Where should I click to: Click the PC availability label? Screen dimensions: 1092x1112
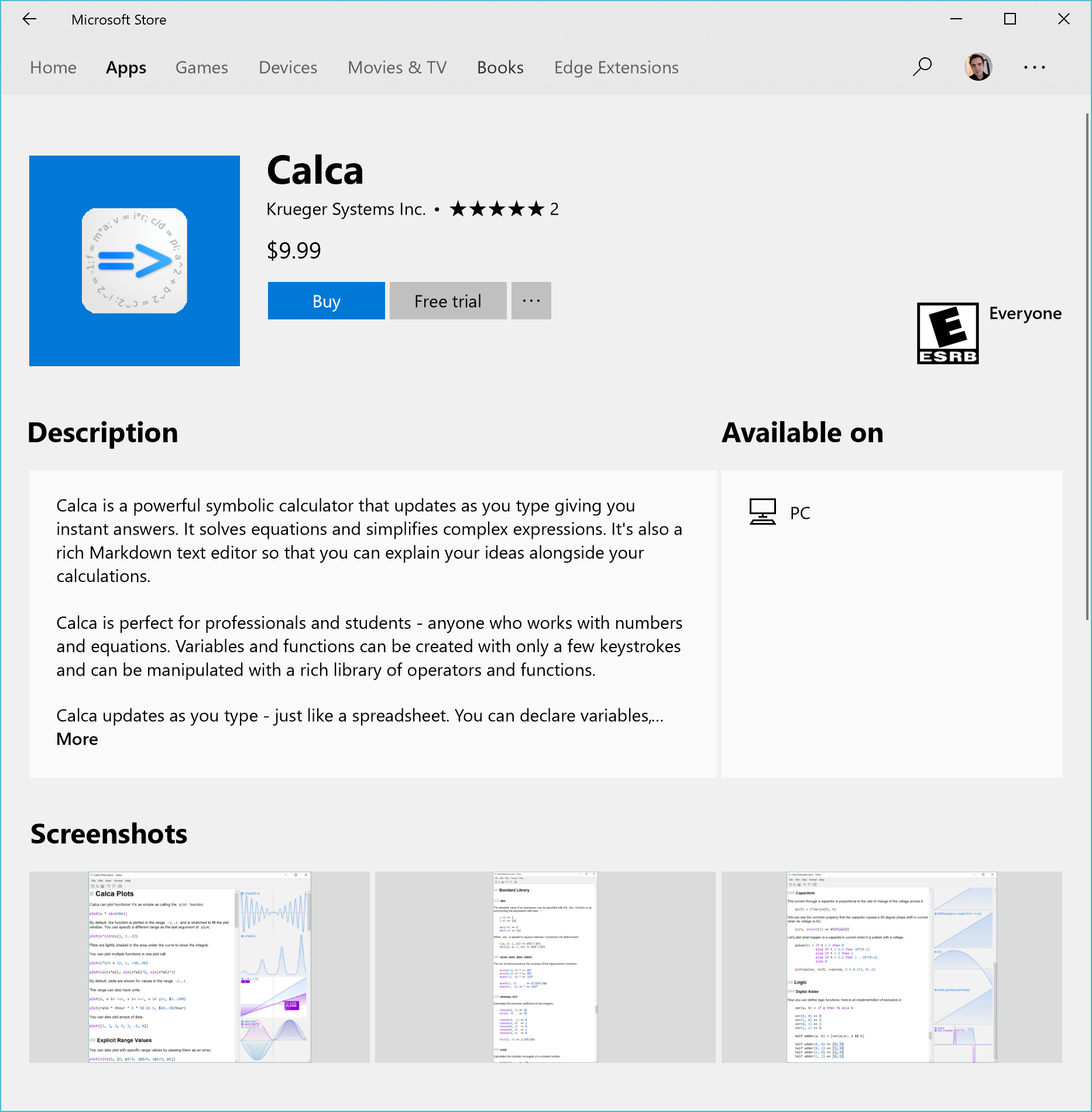[x=800, y=512]
